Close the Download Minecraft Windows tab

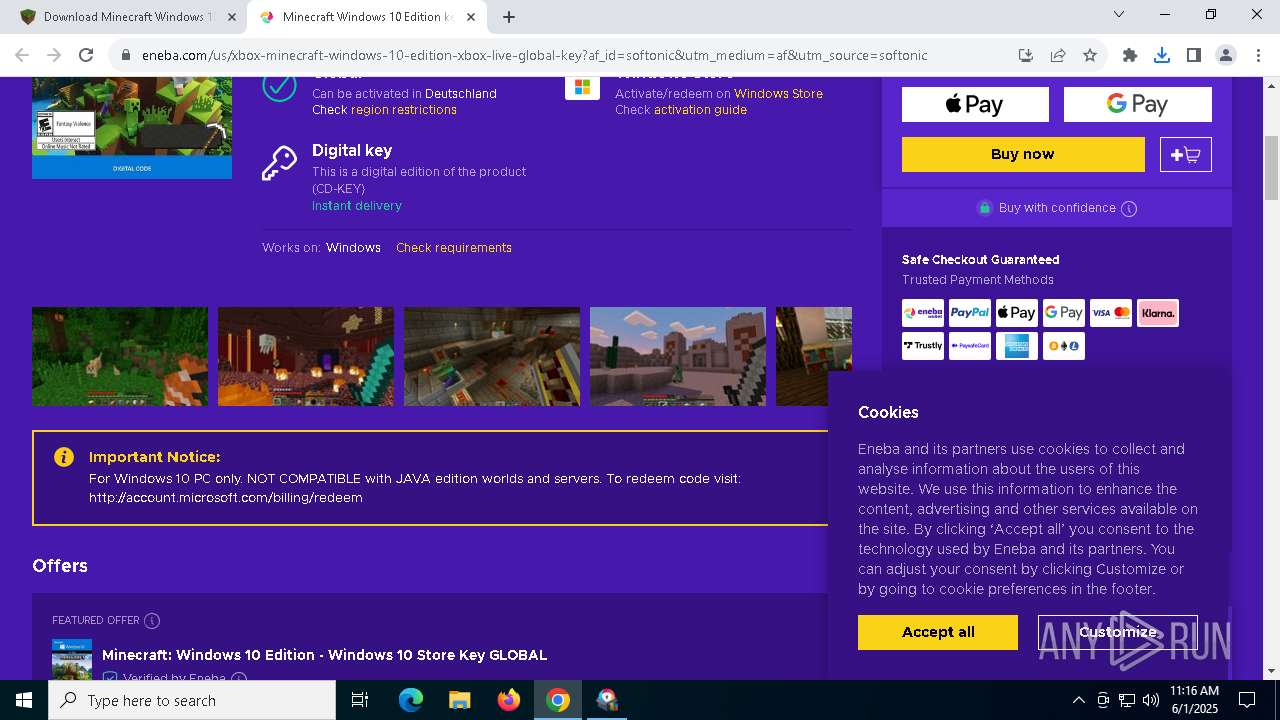coord(232,17)
